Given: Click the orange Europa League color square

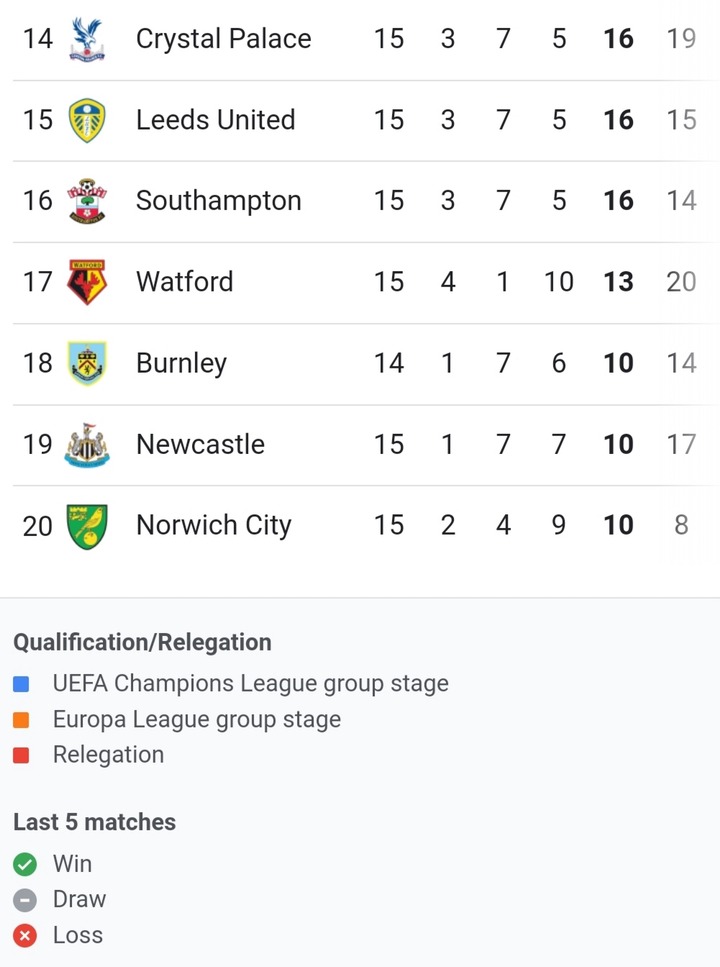Looking at the screenshot, I should point(21,720).
